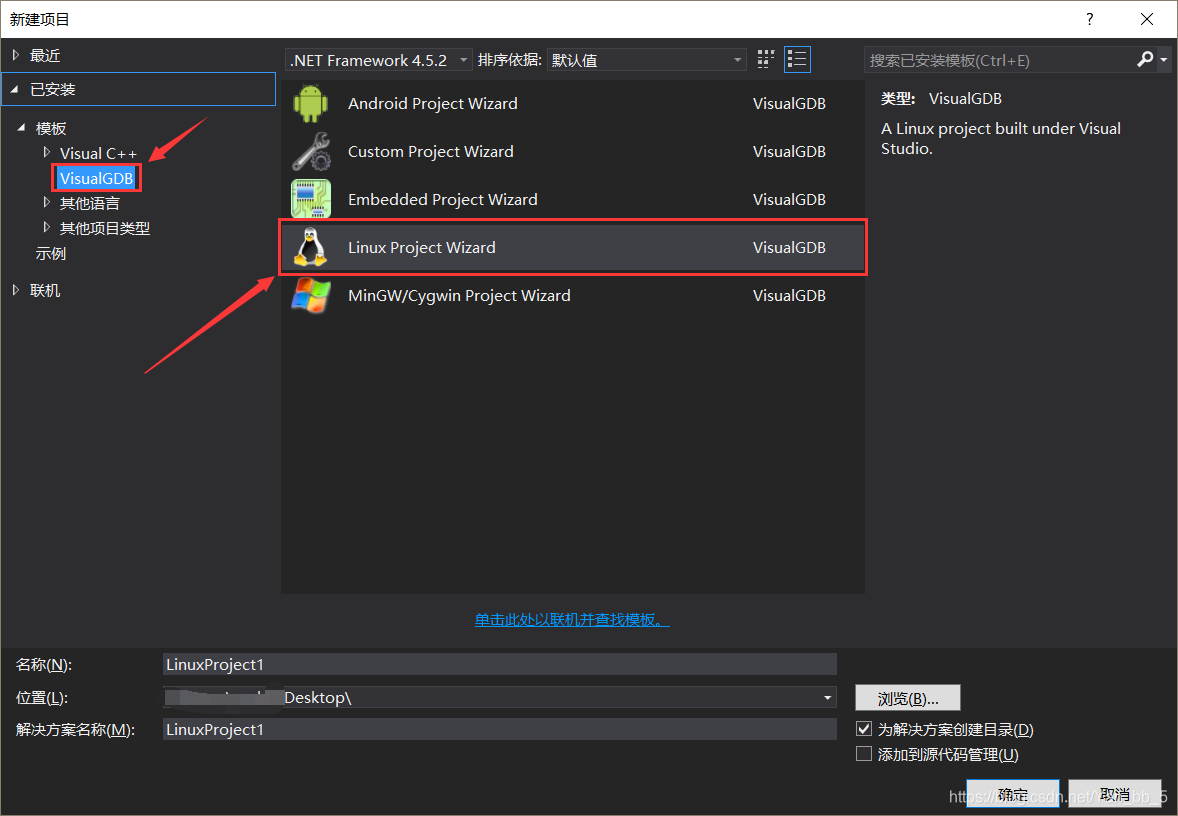Select VisualGDB in the template tree
This screenshot has height=816, width=1178.
[97, 178]
